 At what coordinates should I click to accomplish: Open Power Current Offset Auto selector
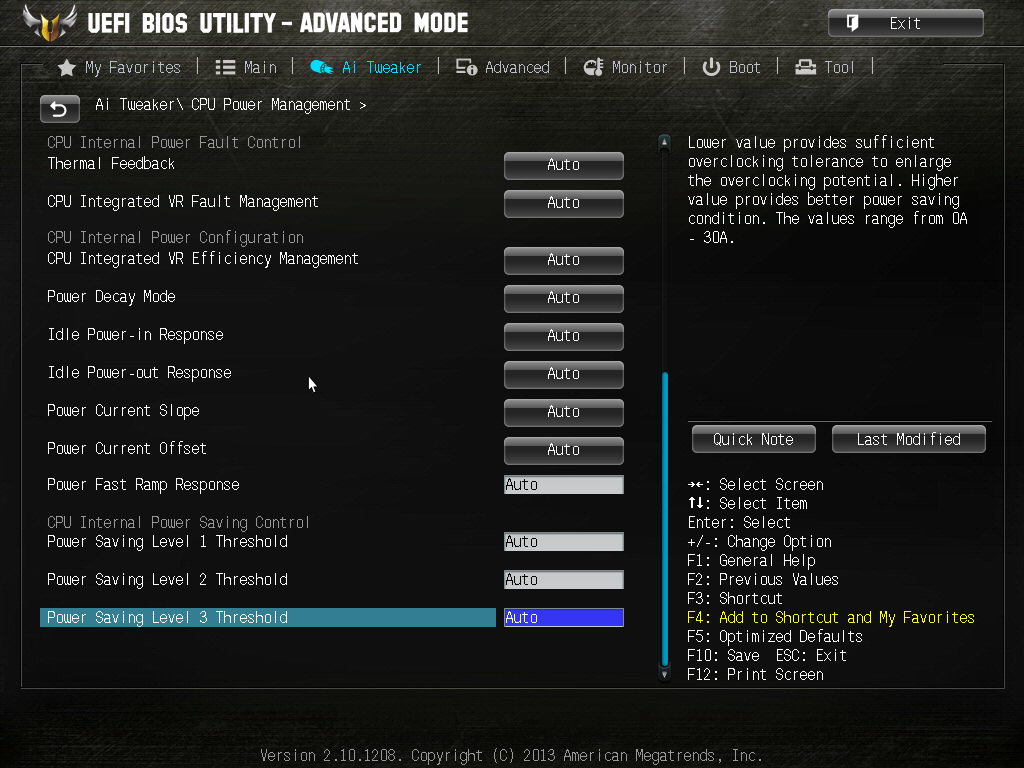pyautogui.click(x=564, y=450)
